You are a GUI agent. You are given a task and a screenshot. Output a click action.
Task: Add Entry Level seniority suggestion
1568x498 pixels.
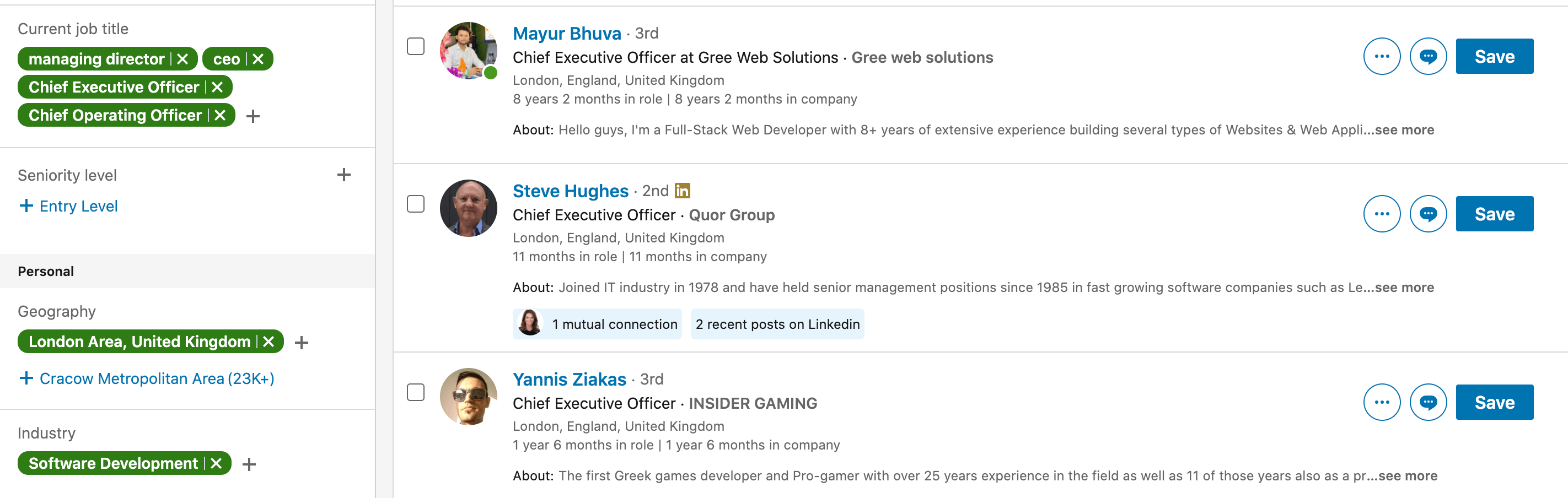(x=68, y=206)
